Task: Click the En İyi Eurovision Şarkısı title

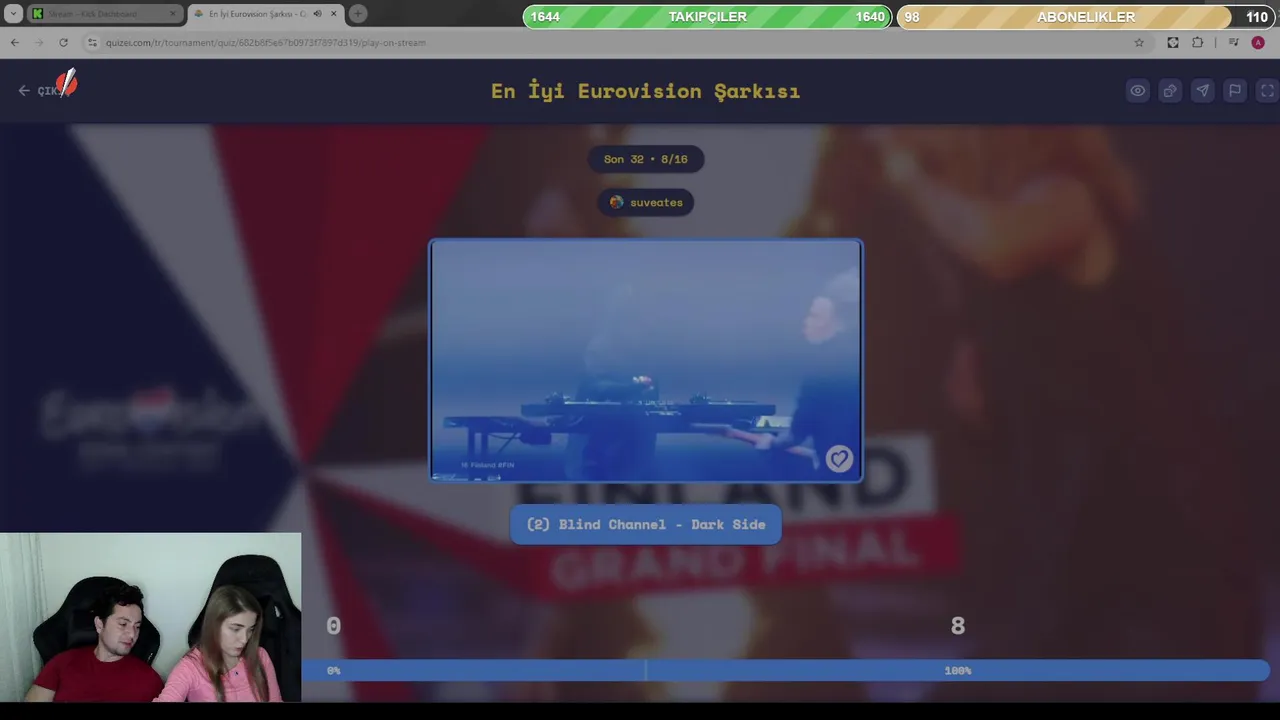Action: pyautogui.click(x=646, y=91)
